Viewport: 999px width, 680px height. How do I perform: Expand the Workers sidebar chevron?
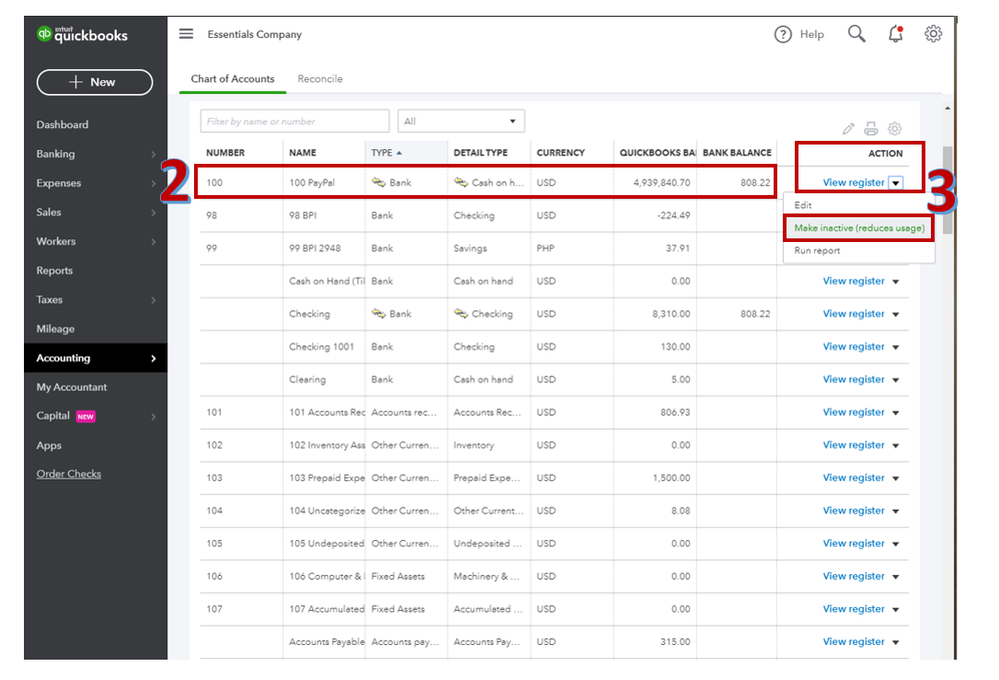click(x=154, y=242)
